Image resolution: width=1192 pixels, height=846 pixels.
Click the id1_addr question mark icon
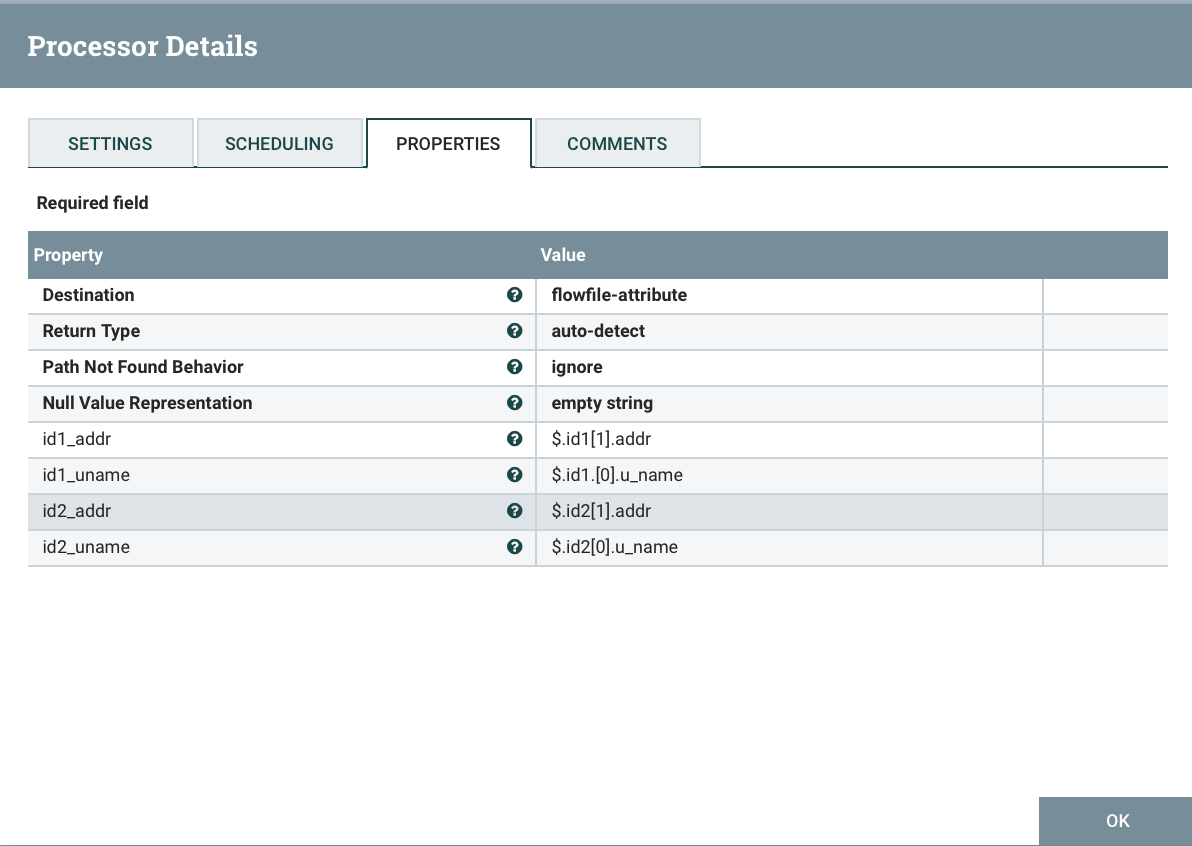(x=514, y=439)
